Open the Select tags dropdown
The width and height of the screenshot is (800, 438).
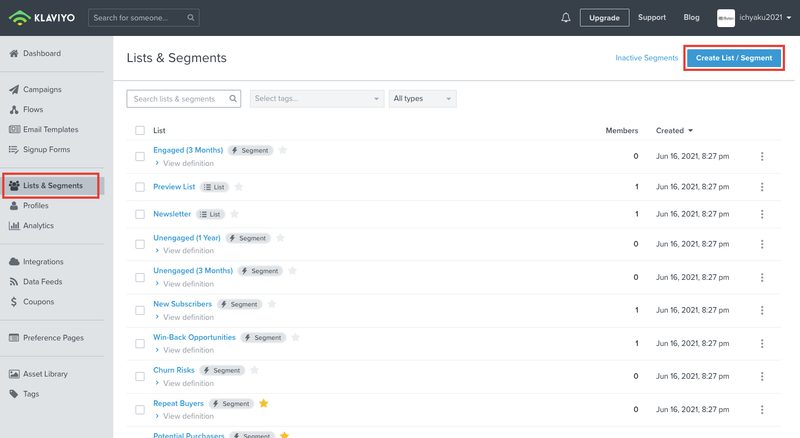(317, 99)
